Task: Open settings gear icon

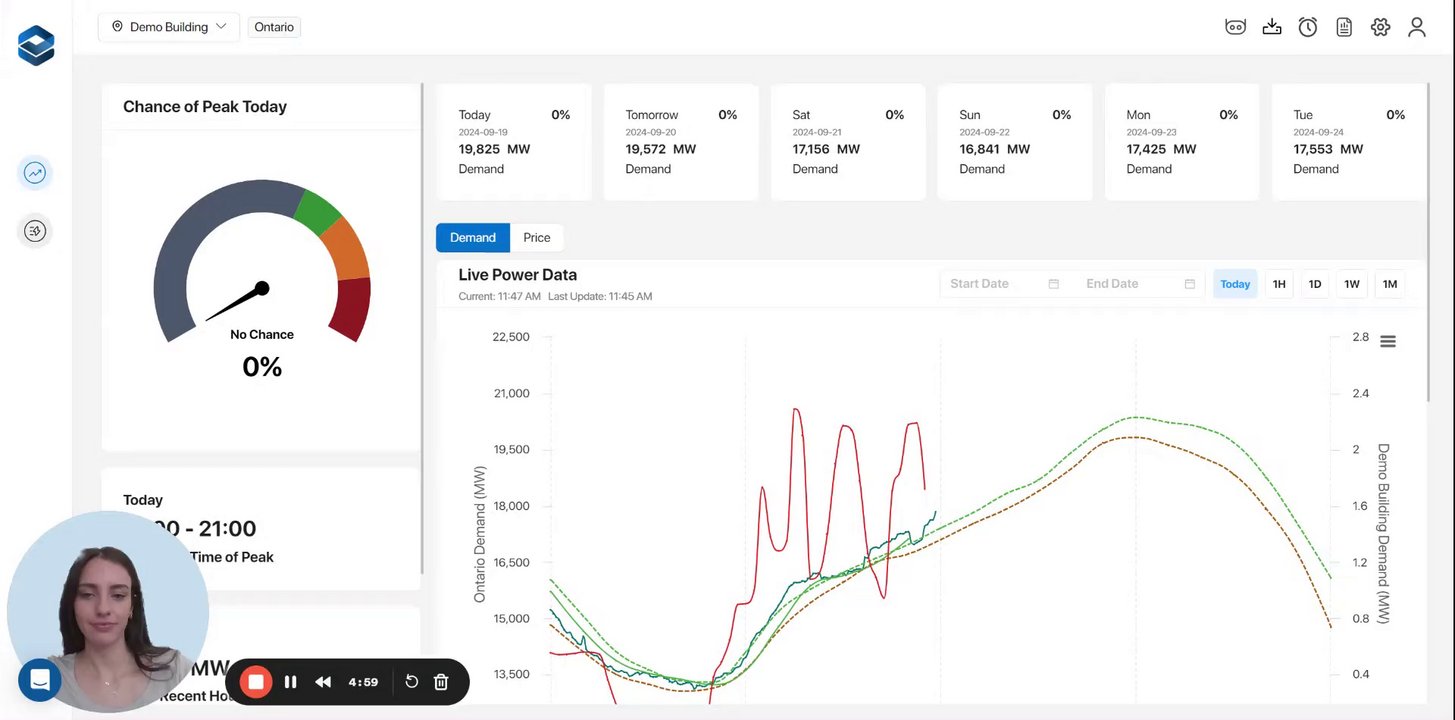Action: pos(1381,27)
